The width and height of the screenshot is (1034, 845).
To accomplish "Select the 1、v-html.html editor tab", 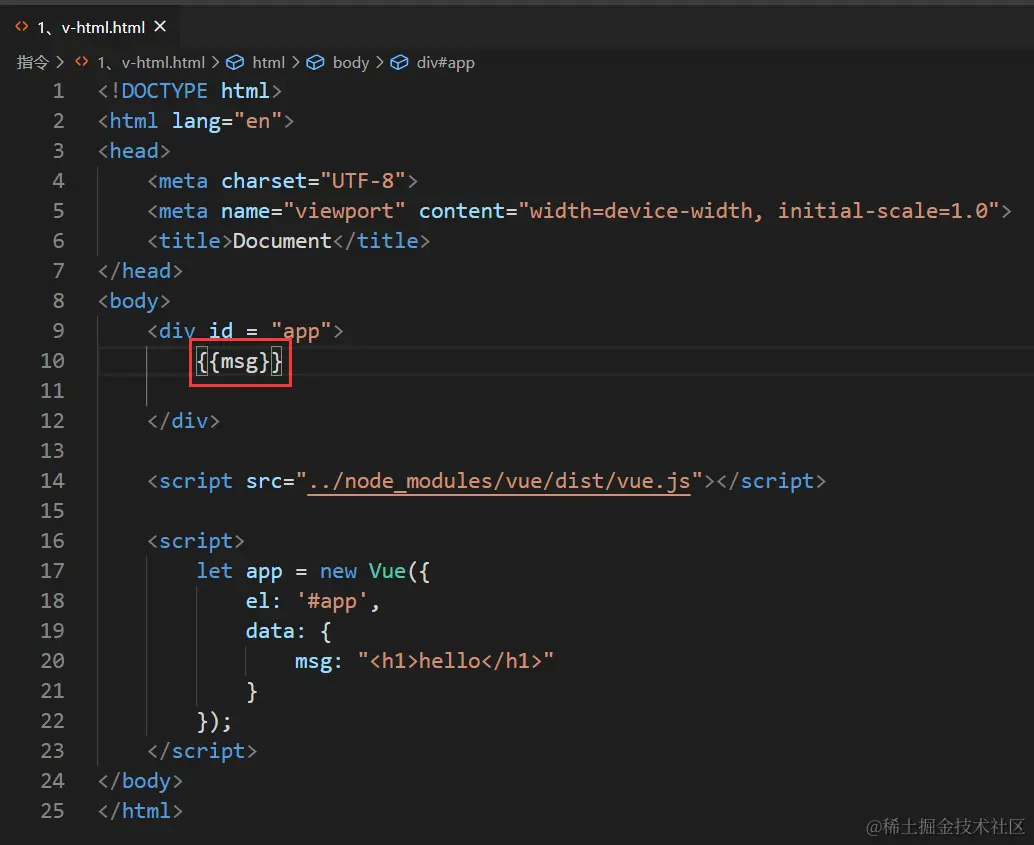I will pyautogui.click(x=90, y=27).
